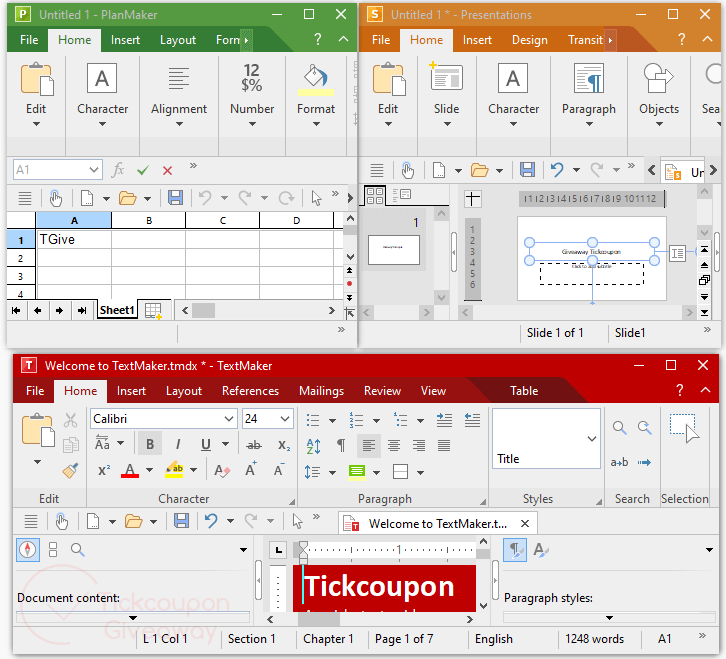Open Insert tab in TextMaker

[131, 391]
